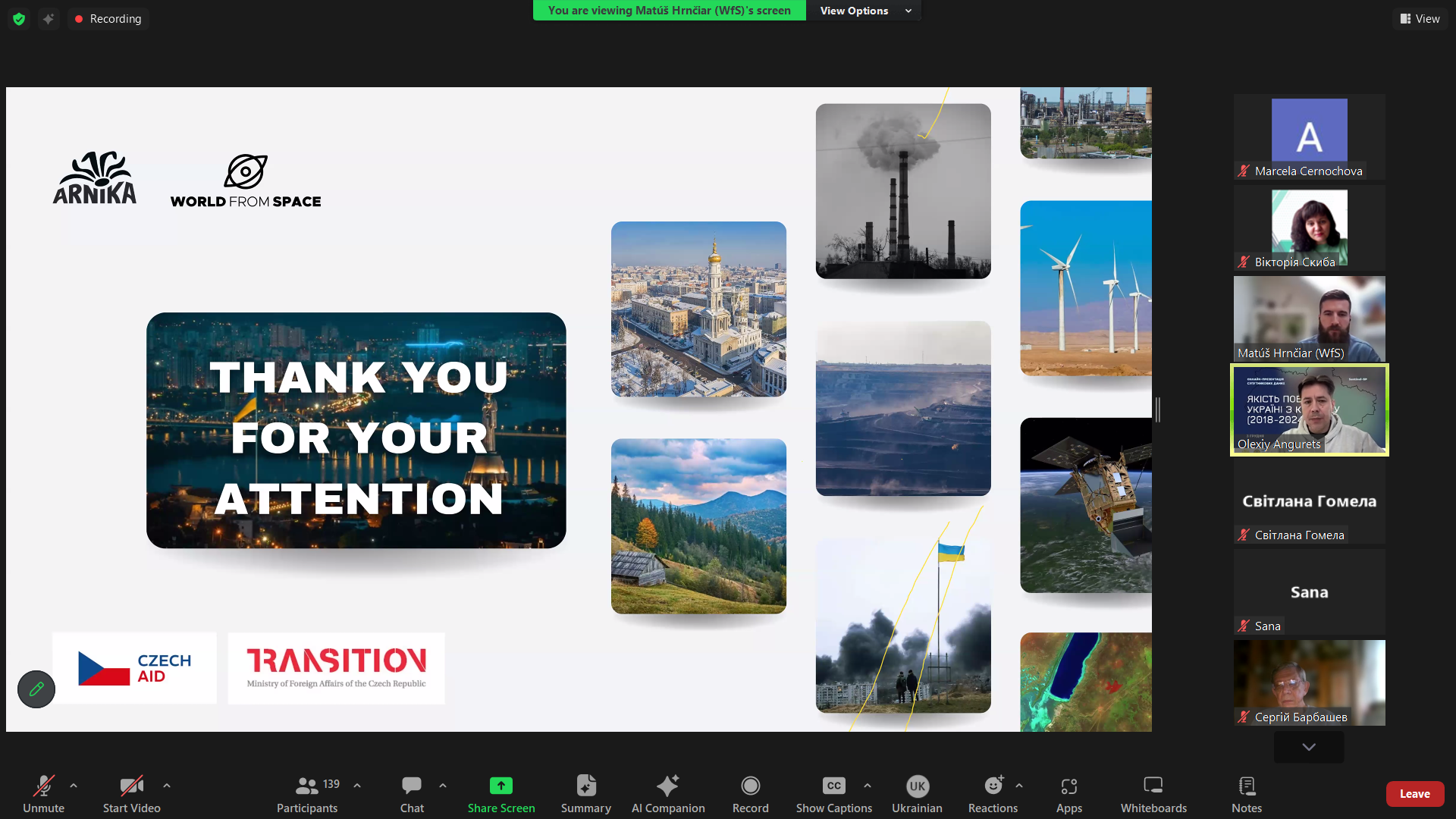Screen dimensions: 1456x819
Task: Expand audio settings next to Unmute
Action: point(73,785)
